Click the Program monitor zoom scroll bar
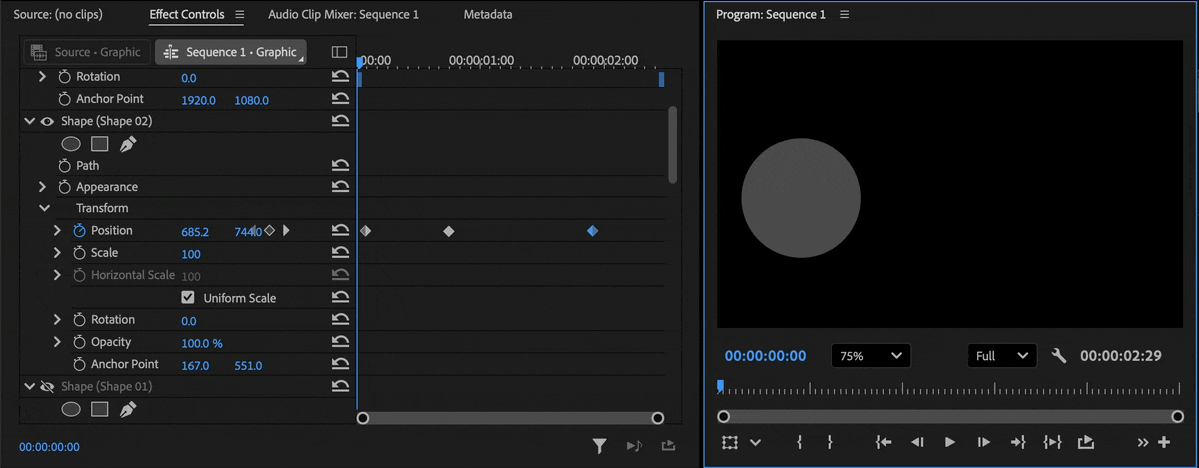 click(950, 416)
